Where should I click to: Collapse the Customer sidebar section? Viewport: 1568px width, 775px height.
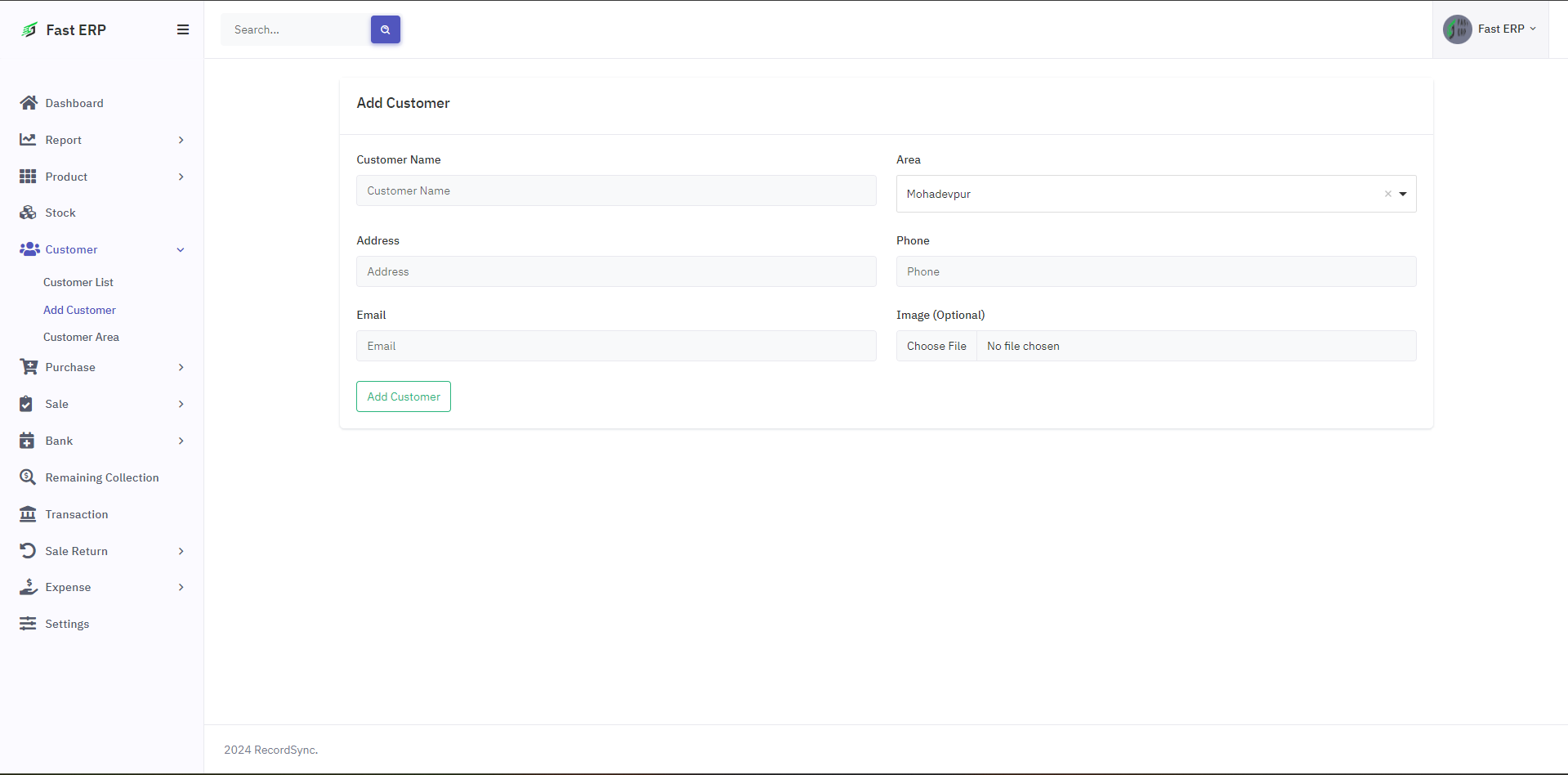tap(181, 249)
